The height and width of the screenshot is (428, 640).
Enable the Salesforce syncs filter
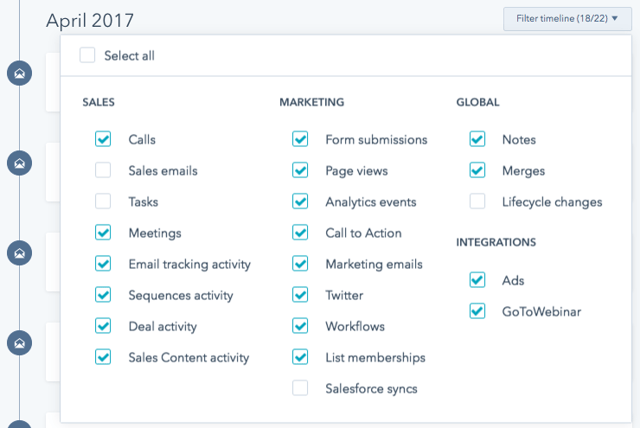point(300,388)
